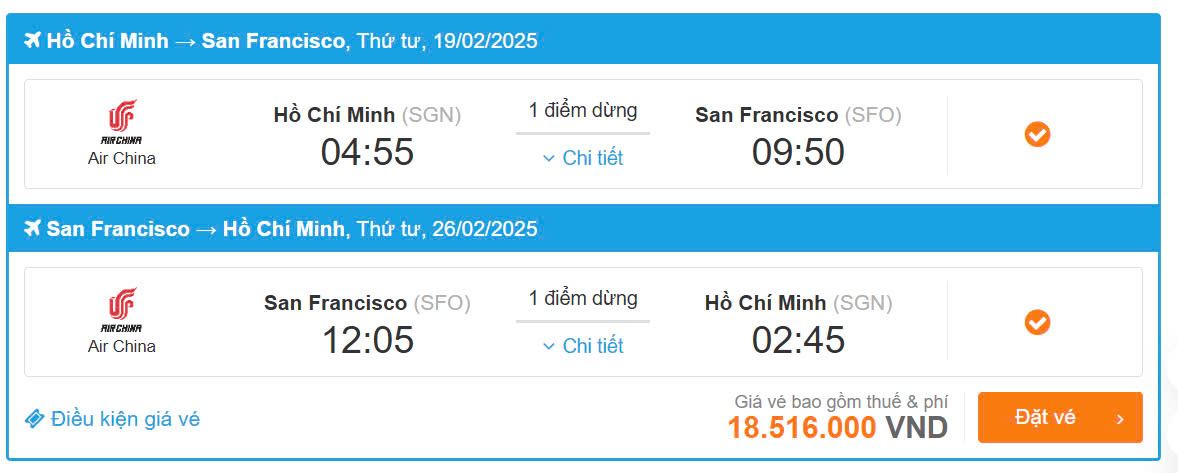Click airplane icon in outbound flight header
Viewport: 1178px width, 473px height.
(x=31, y=41)
